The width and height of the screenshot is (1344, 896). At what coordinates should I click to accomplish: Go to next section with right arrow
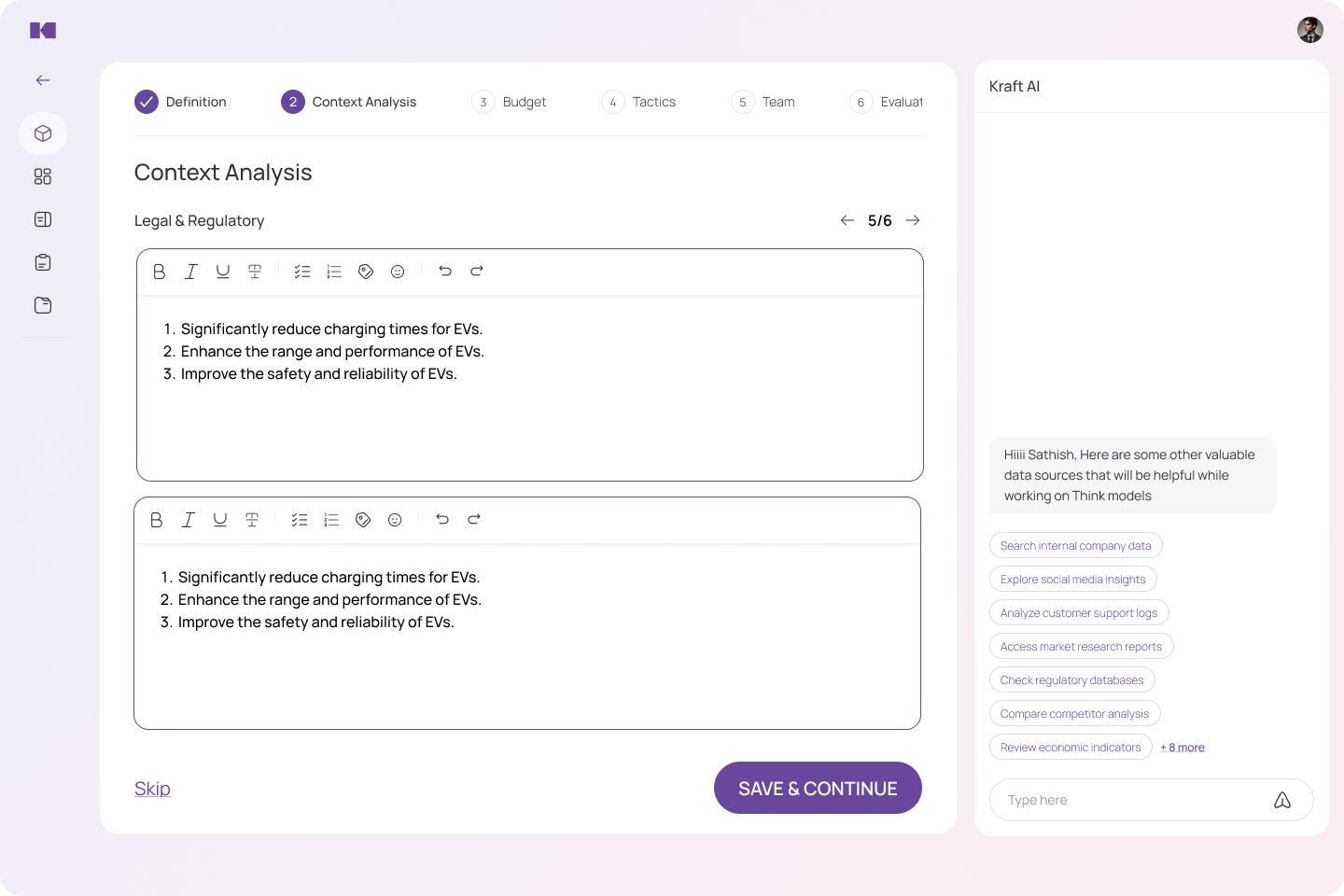click(x=913, y=220)
